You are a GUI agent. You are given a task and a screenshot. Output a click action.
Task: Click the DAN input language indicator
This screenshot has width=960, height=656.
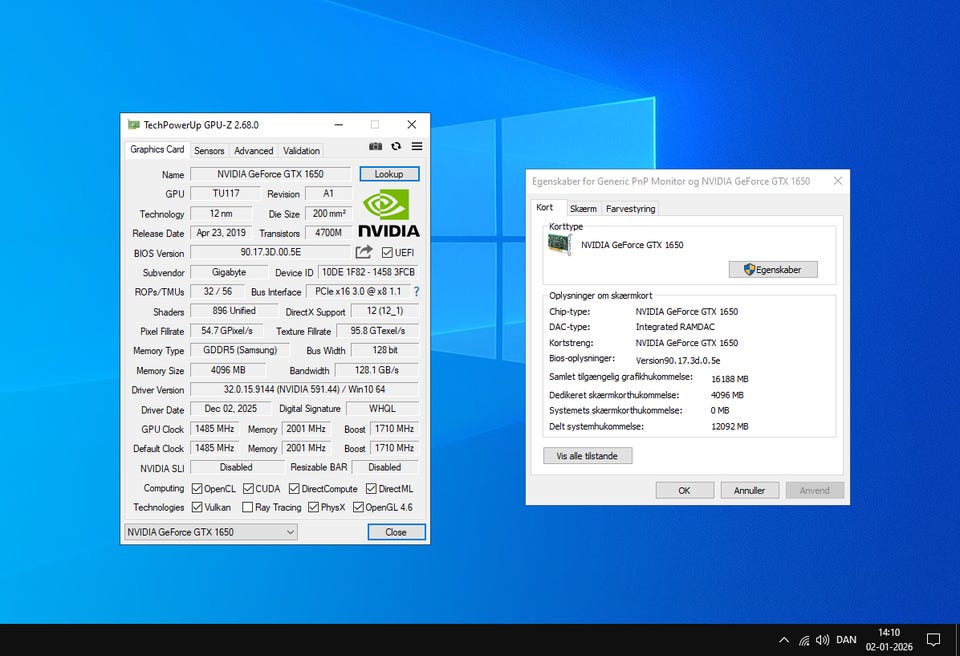pos(846,640)
